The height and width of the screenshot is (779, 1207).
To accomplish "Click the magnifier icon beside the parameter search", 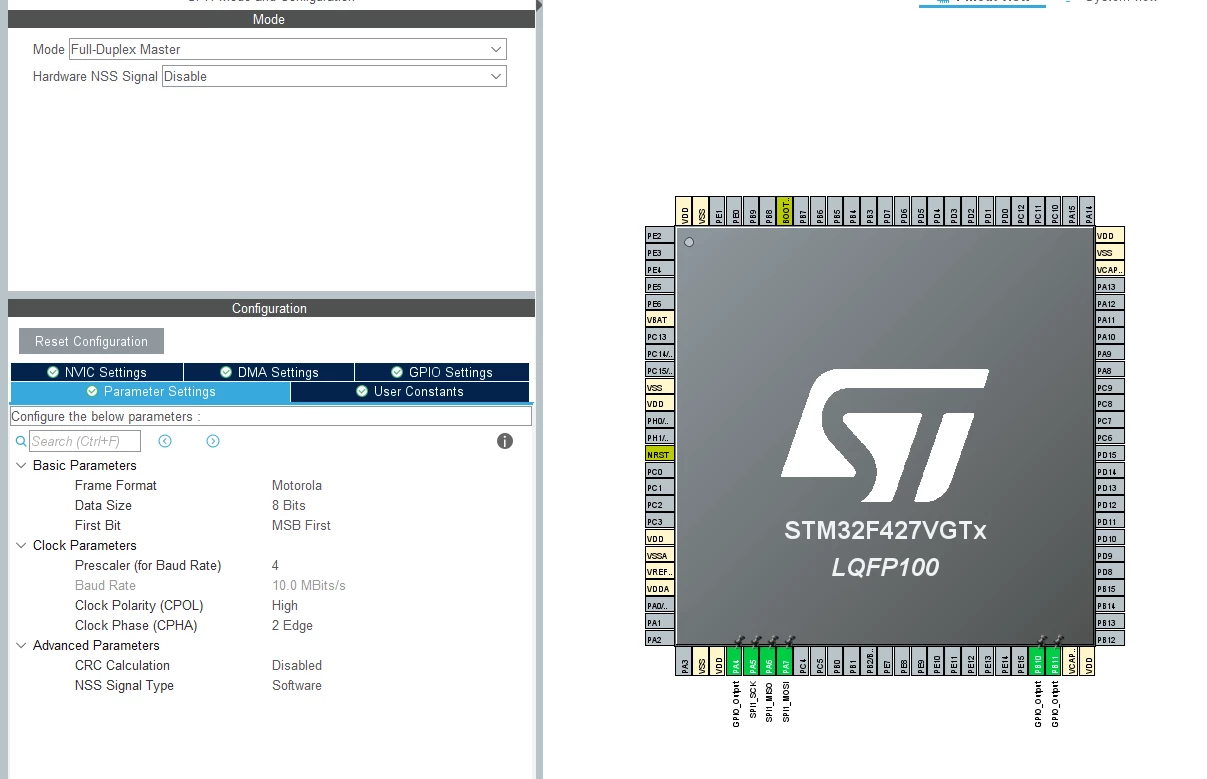I will (21, 441).
